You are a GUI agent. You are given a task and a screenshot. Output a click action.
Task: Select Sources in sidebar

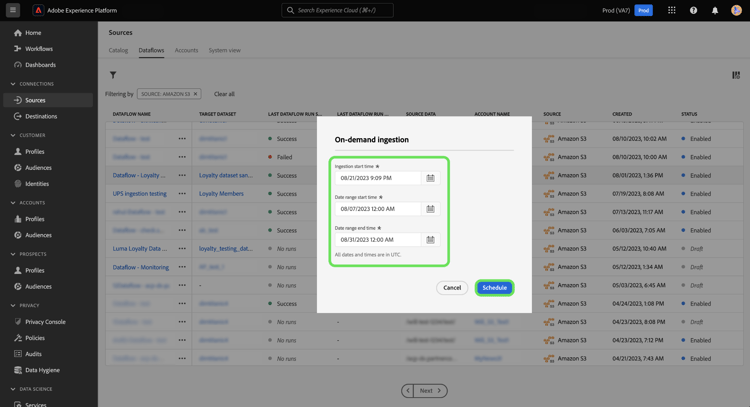coord(48,100)
